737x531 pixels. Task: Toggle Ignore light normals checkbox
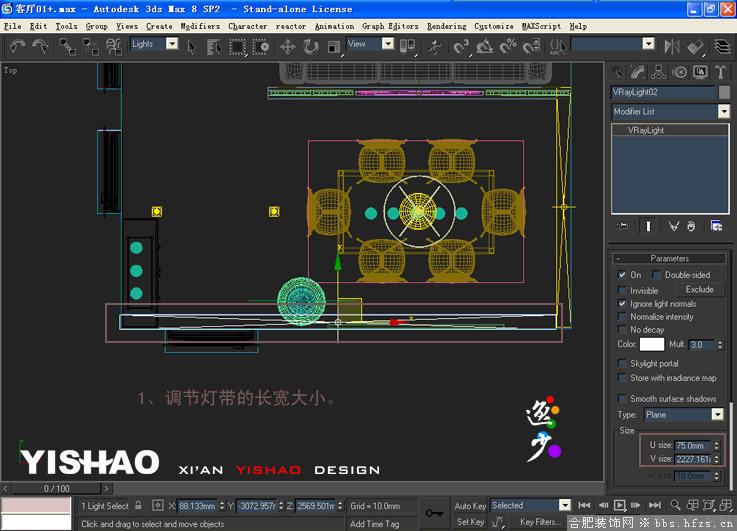(x=622, y=304)
